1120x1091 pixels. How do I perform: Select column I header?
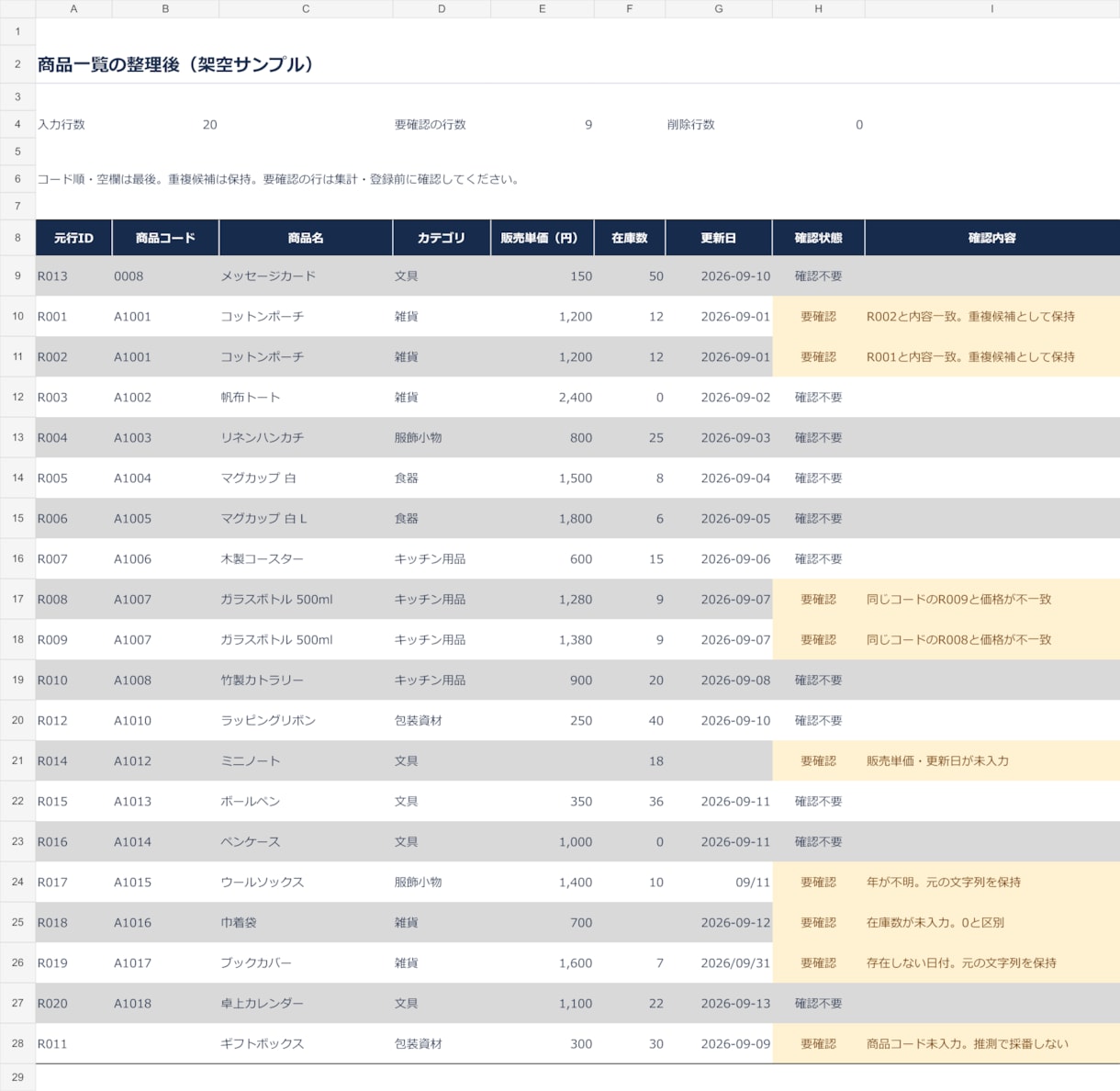992,8
